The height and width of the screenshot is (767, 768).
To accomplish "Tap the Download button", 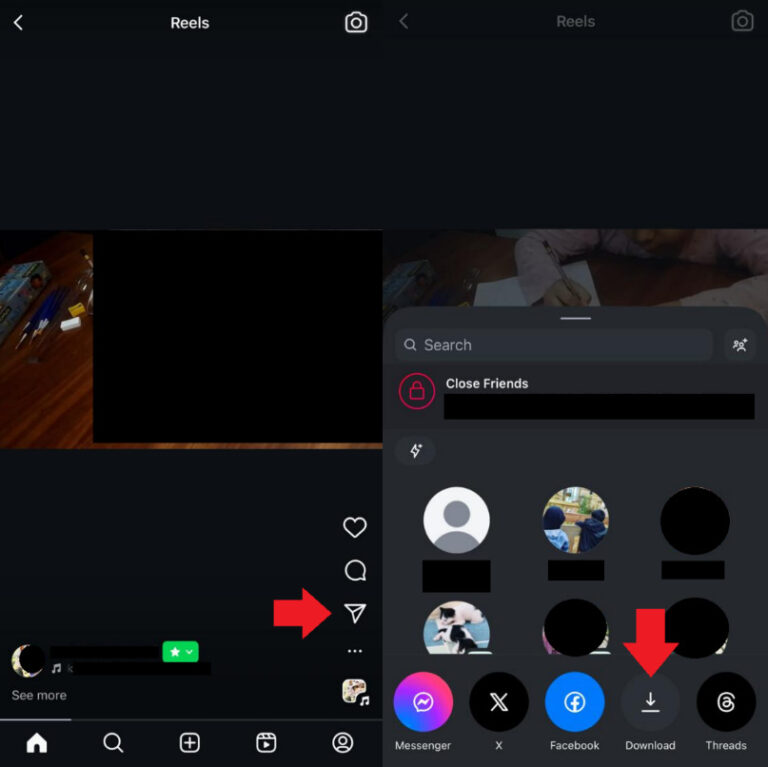I will pos(650,702).
